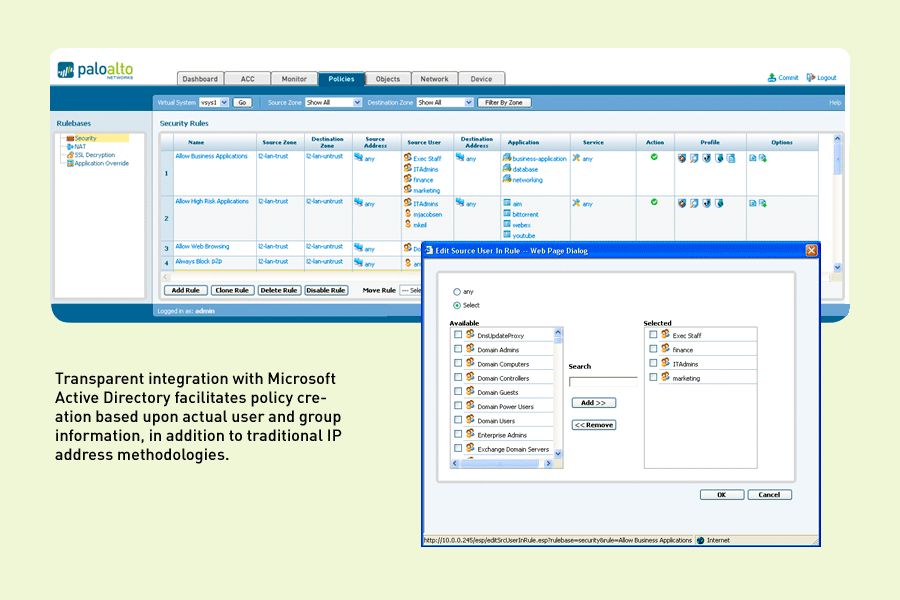Screen dimensions: 900x600
Task: Switch to the ACC tab
Action: pyautogui.click(x=247, y=79)
